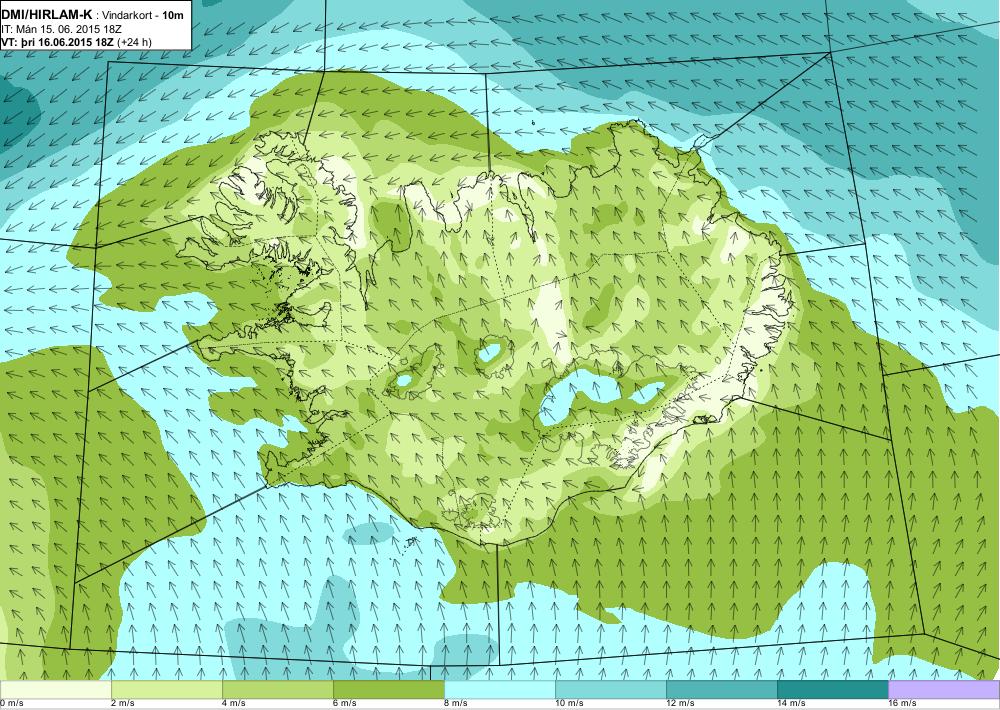
Task: Click the VT: þri 16.06.2015 18Z line
Action: tap(57, 42)
